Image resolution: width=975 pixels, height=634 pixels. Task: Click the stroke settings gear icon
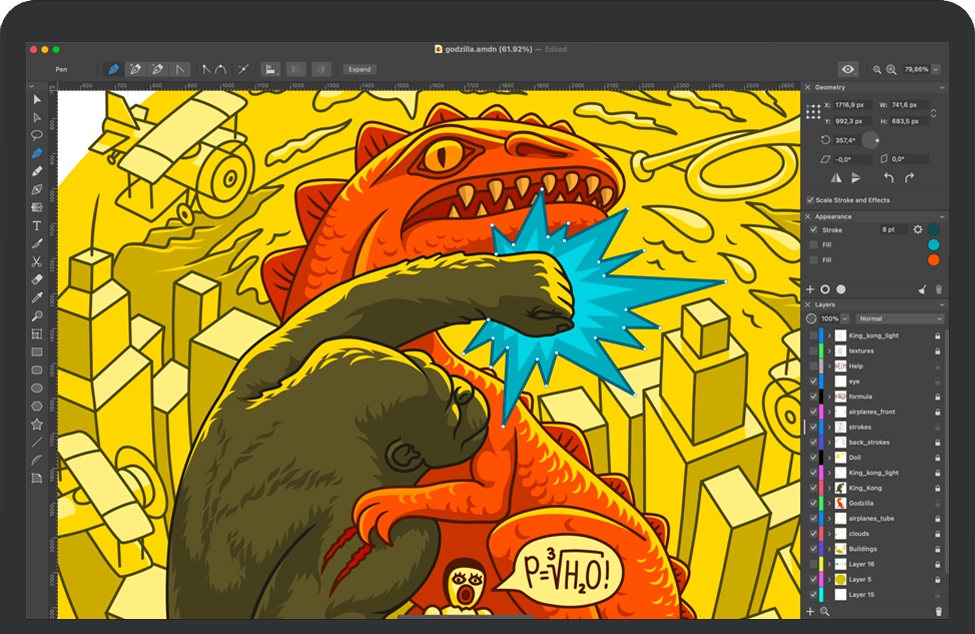point(917,230)
